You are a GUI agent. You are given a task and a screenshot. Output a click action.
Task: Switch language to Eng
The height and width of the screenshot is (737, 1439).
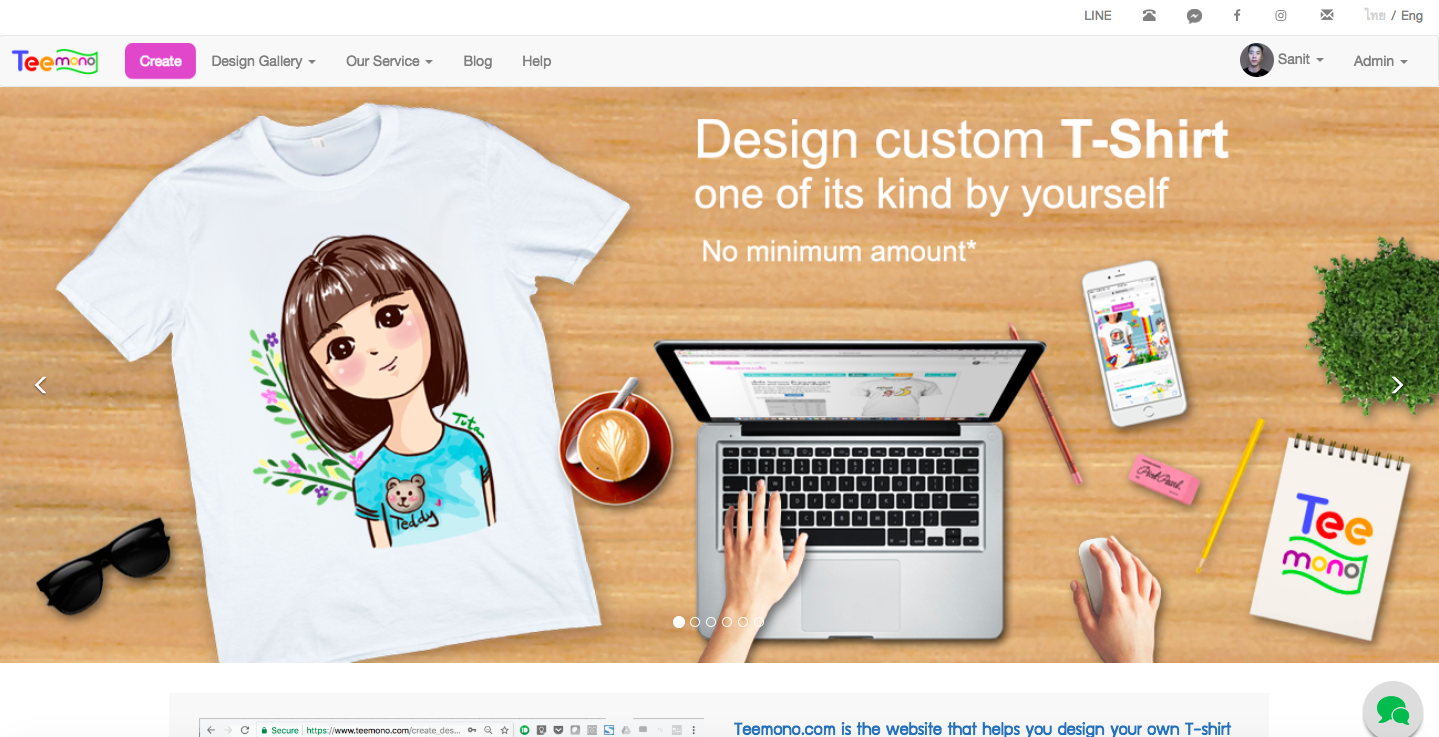click(1411, 15)
